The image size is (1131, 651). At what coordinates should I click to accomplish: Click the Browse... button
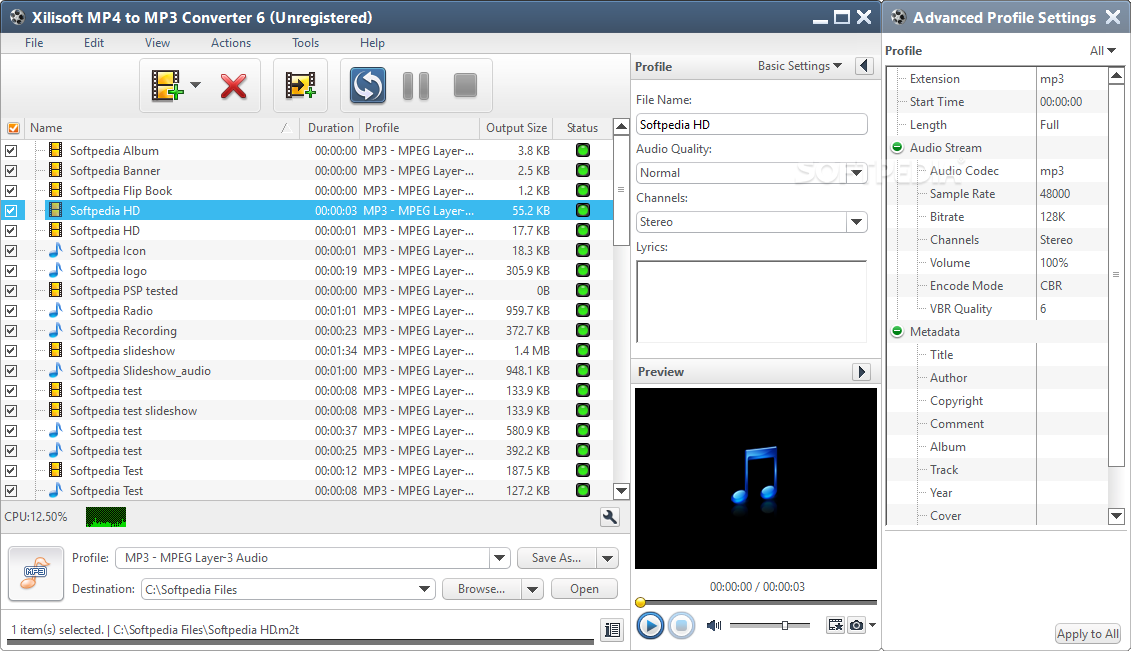click(482, 589)
